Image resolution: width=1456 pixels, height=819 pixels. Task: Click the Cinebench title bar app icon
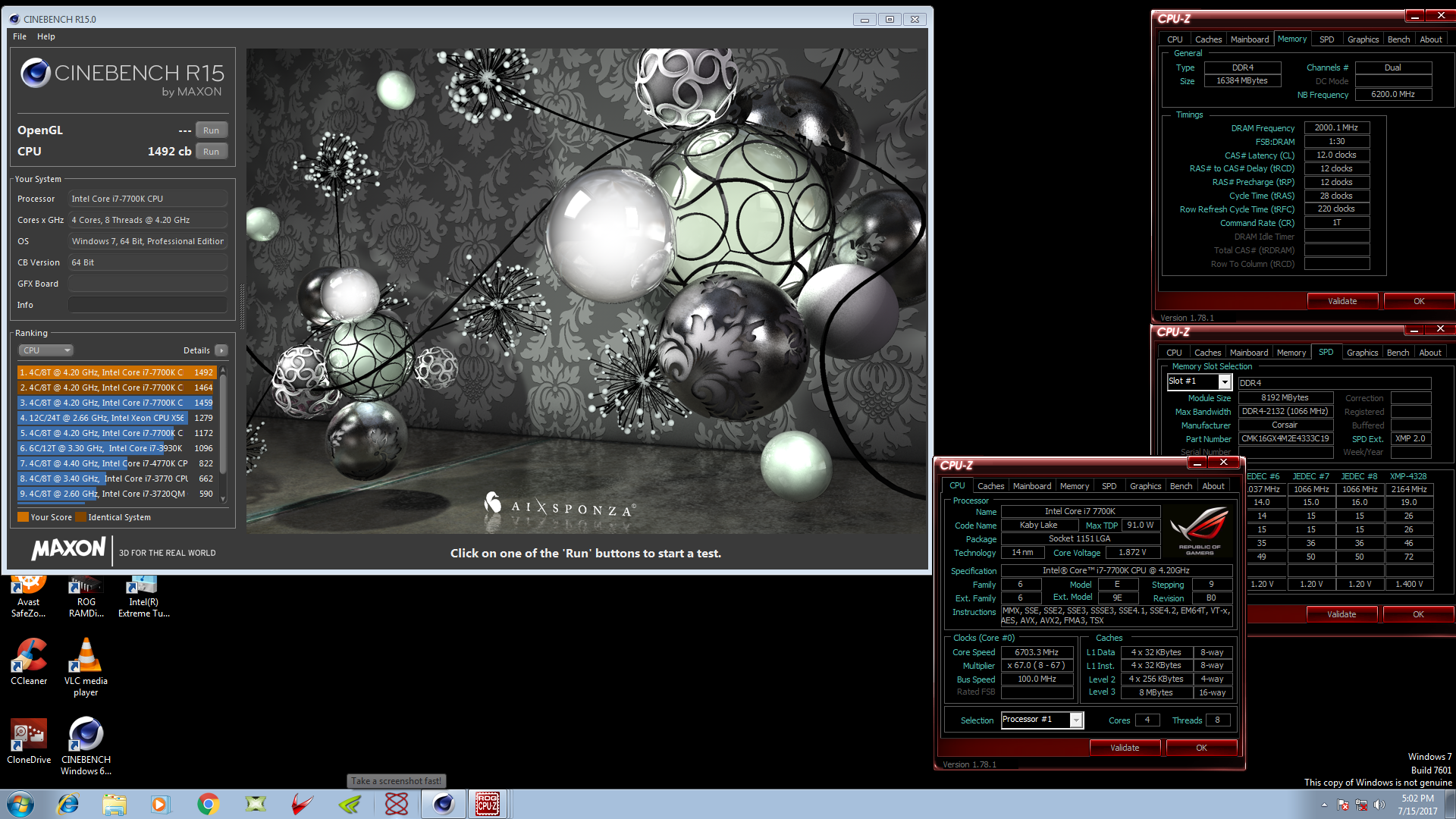tap(14, 19)
